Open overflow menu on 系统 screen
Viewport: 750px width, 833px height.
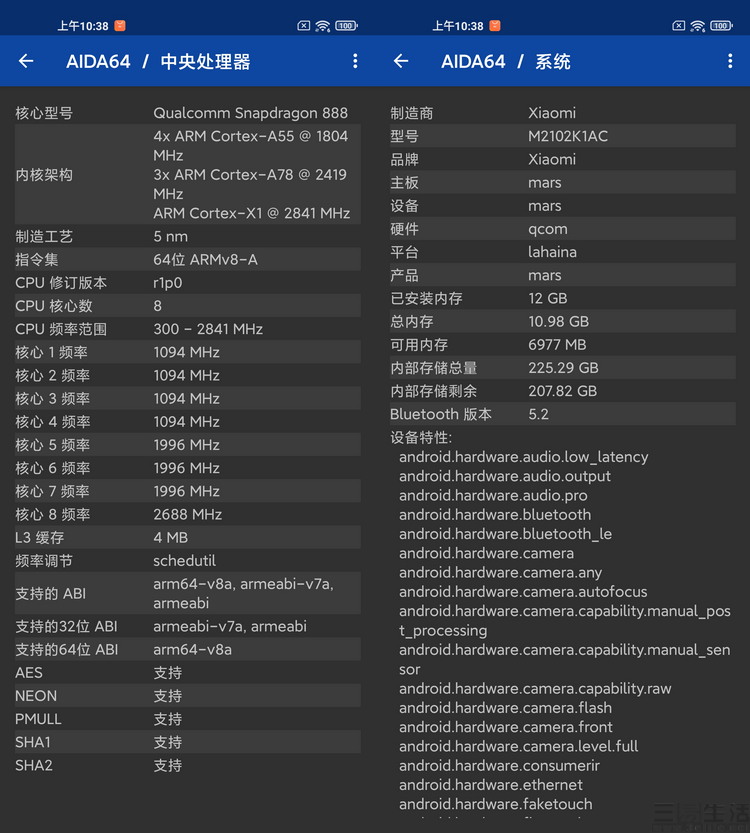(x=730, y=61)
